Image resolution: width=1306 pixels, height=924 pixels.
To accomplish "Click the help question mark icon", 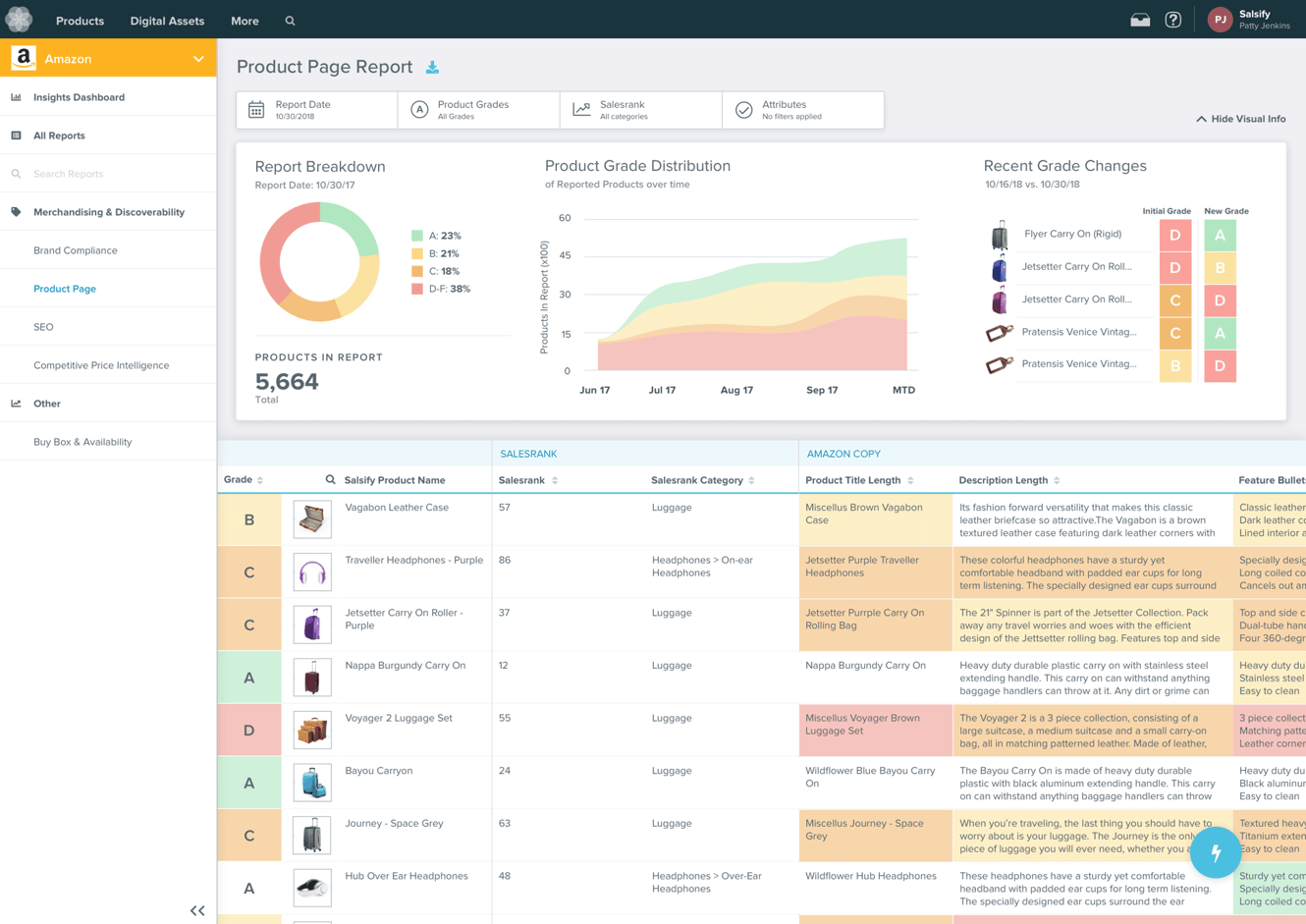I will point(1172,20).
